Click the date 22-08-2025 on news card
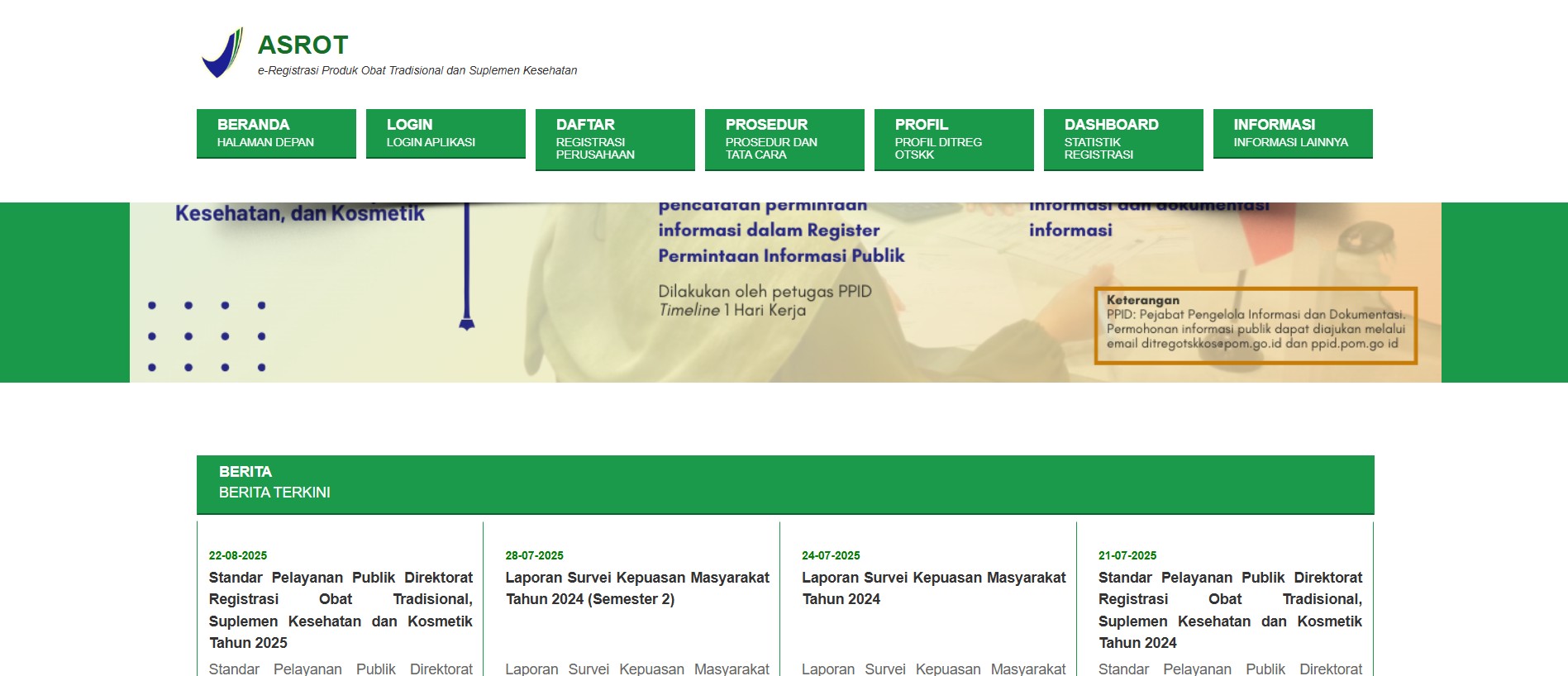 [238, 555]
